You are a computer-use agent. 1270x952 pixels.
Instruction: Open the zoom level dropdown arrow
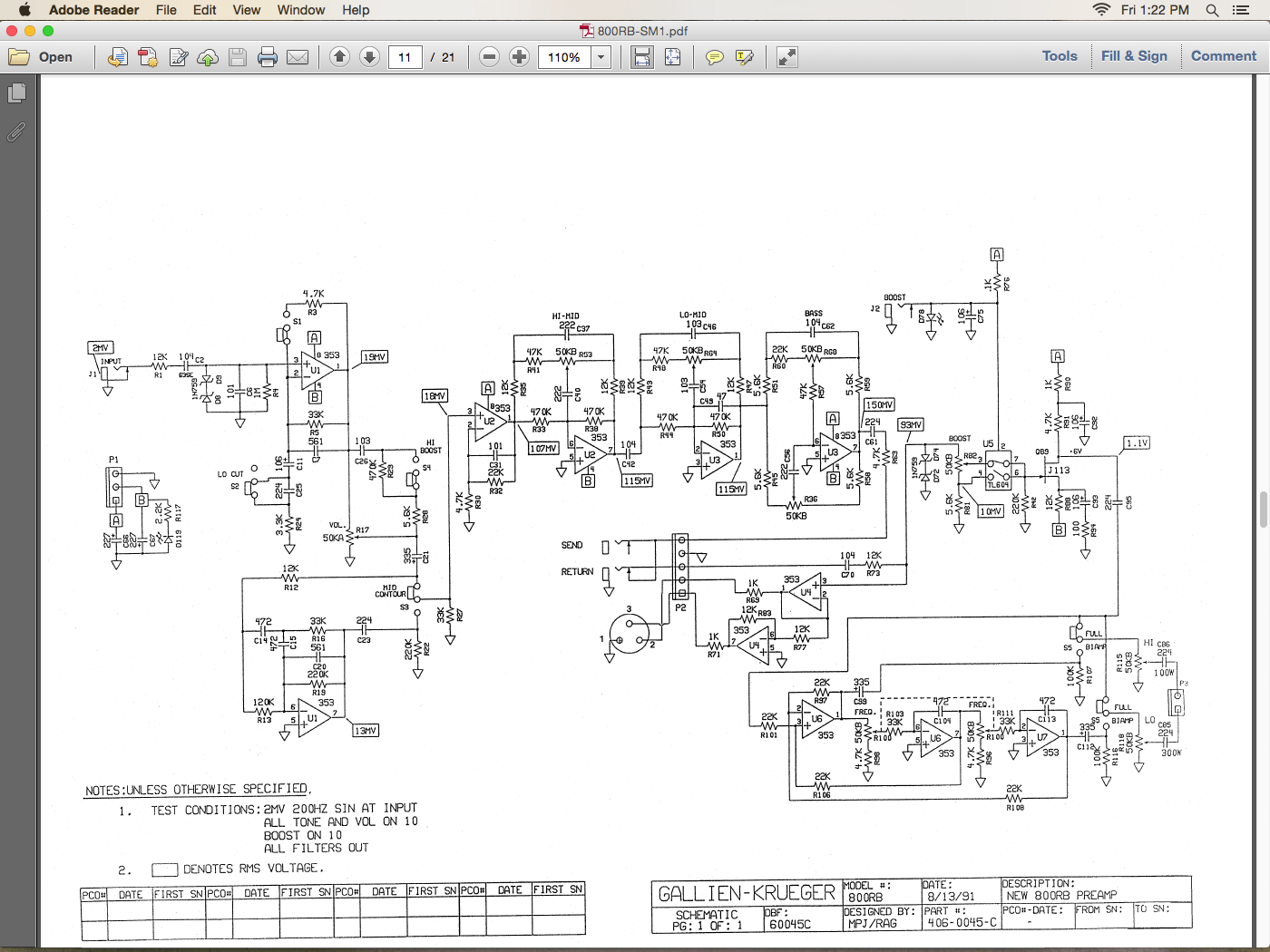[601, 57]
